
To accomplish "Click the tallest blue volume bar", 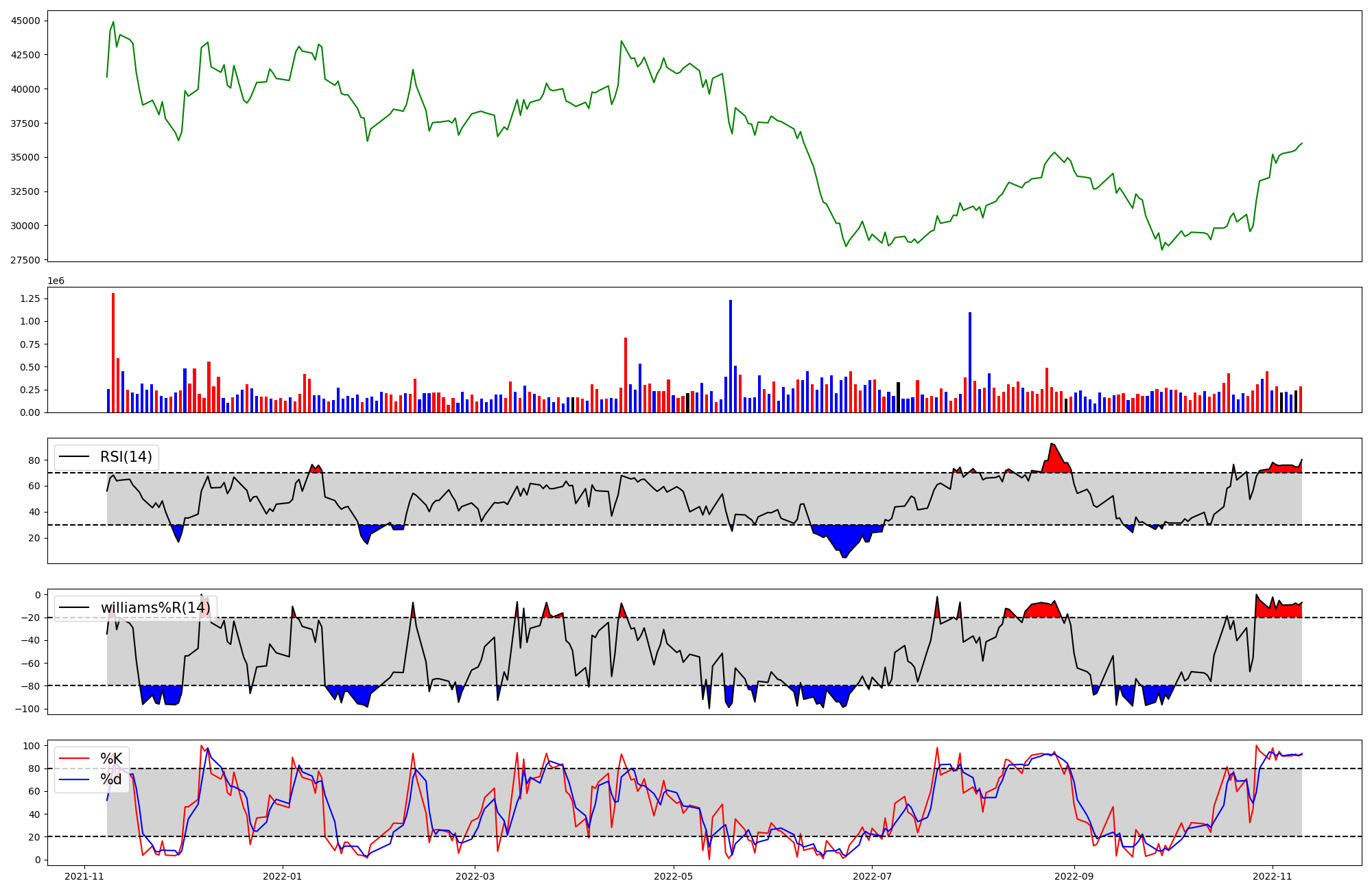I will click(x=731, y=355).
